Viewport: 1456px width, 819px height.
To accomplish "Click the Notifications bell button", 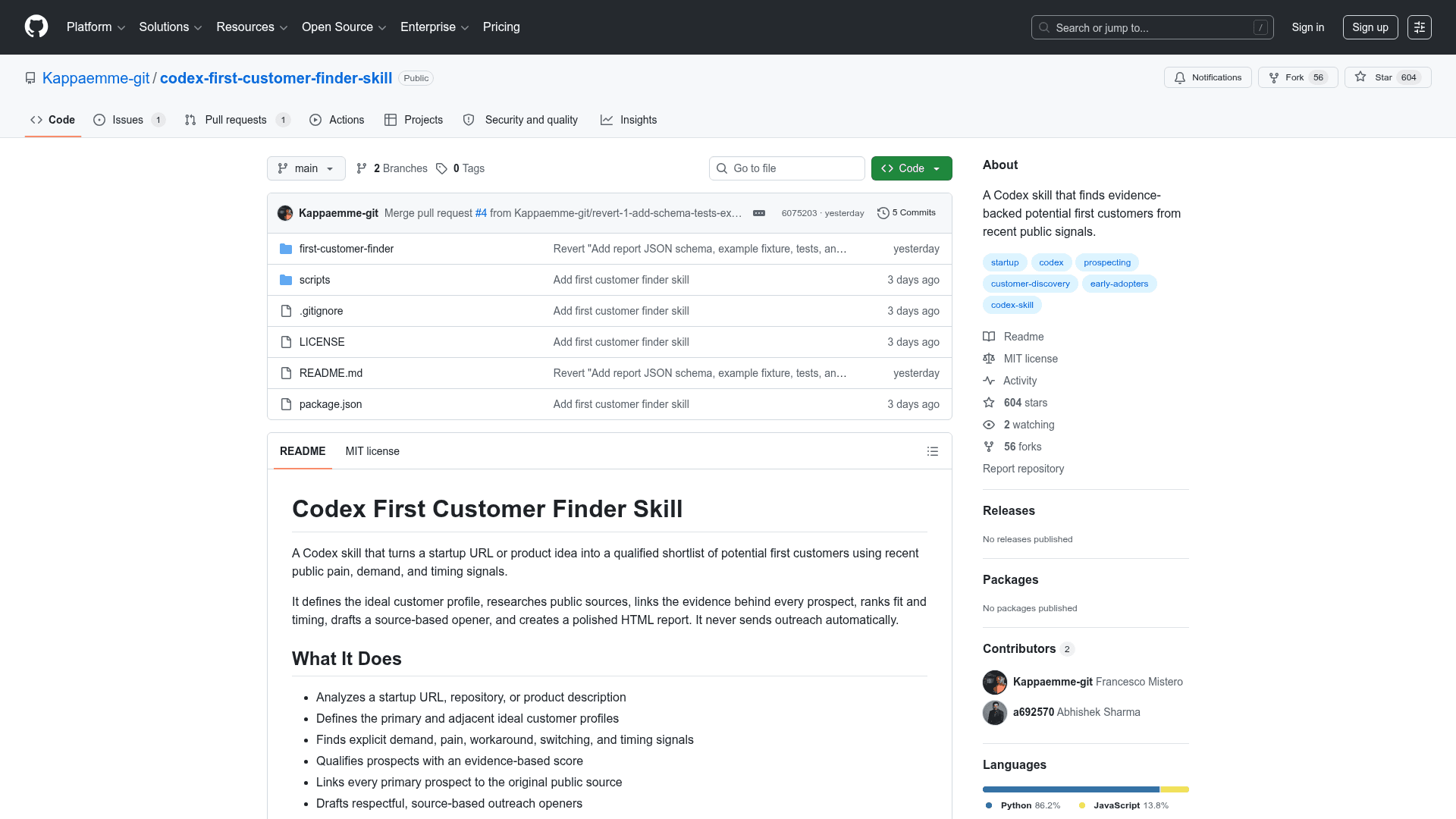I will [1207, 77].
